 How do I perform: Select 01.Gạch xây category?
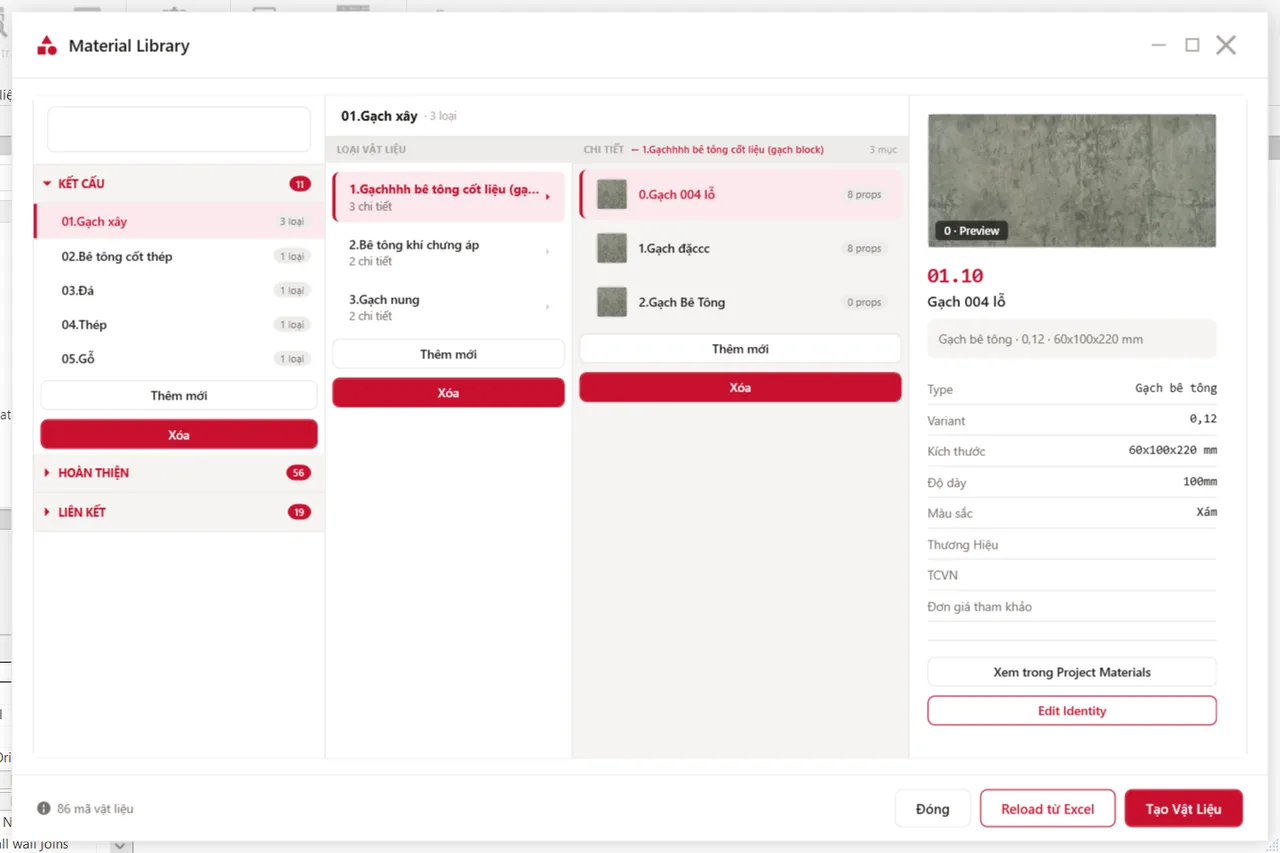click(x=179, y=221)
